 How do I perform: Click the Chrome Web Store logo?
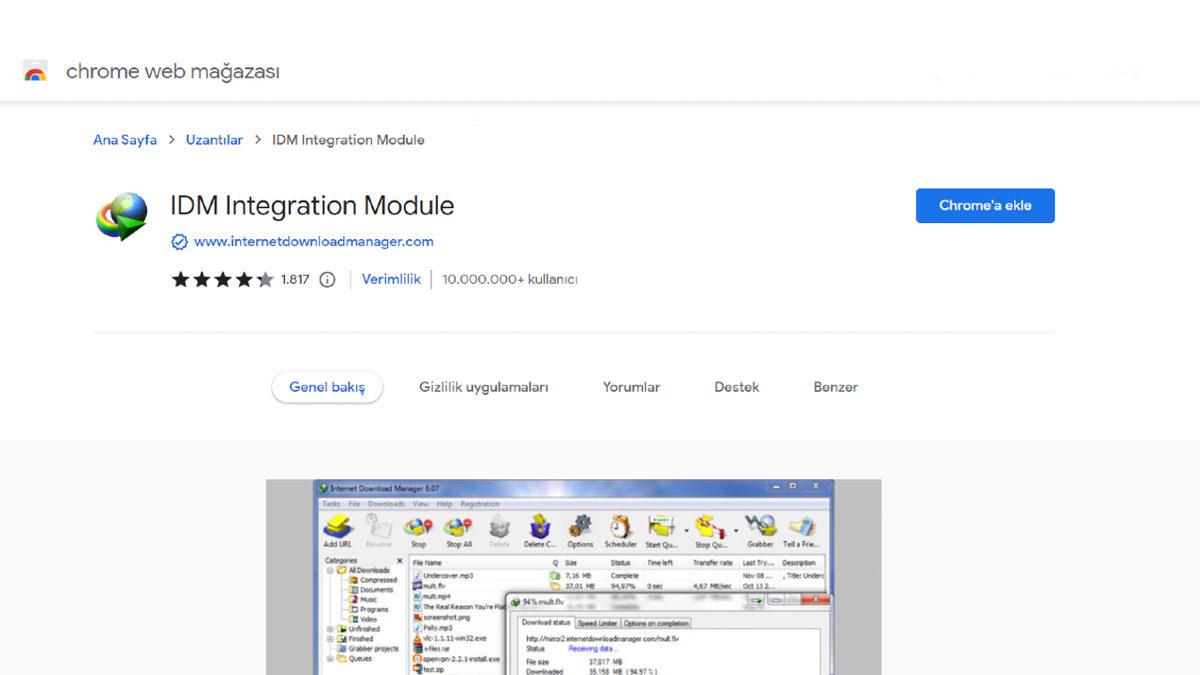(x=35, y=70)
